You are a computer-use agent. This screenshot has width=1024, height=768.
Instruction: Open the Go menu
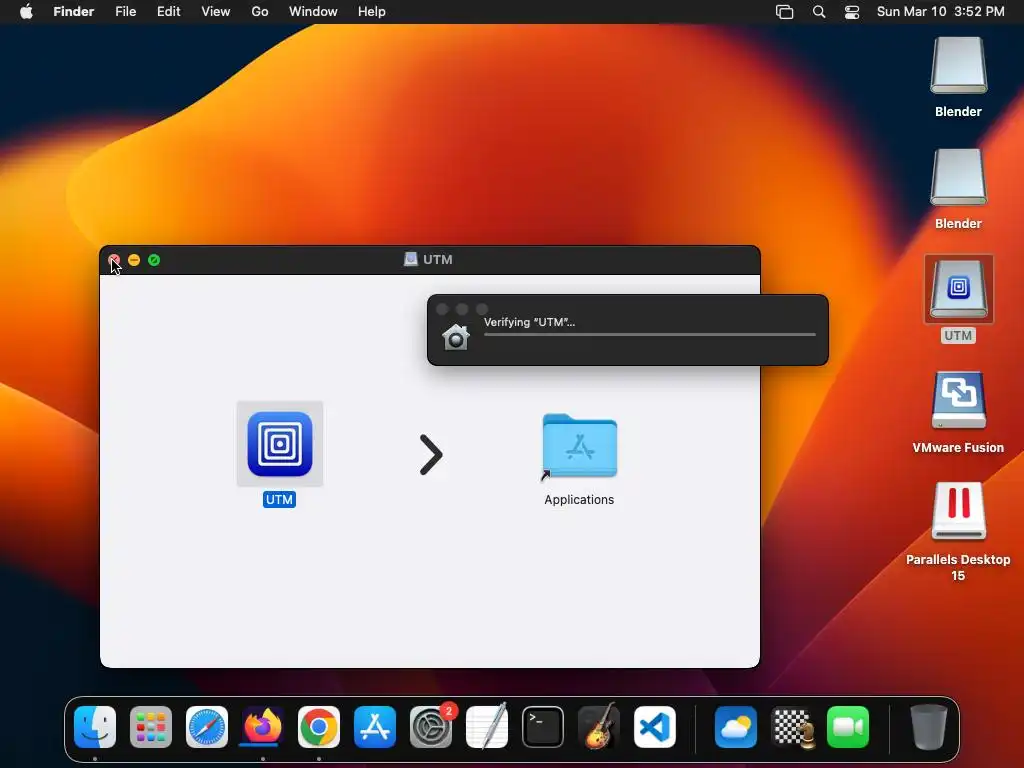click(x=260, y=12)
